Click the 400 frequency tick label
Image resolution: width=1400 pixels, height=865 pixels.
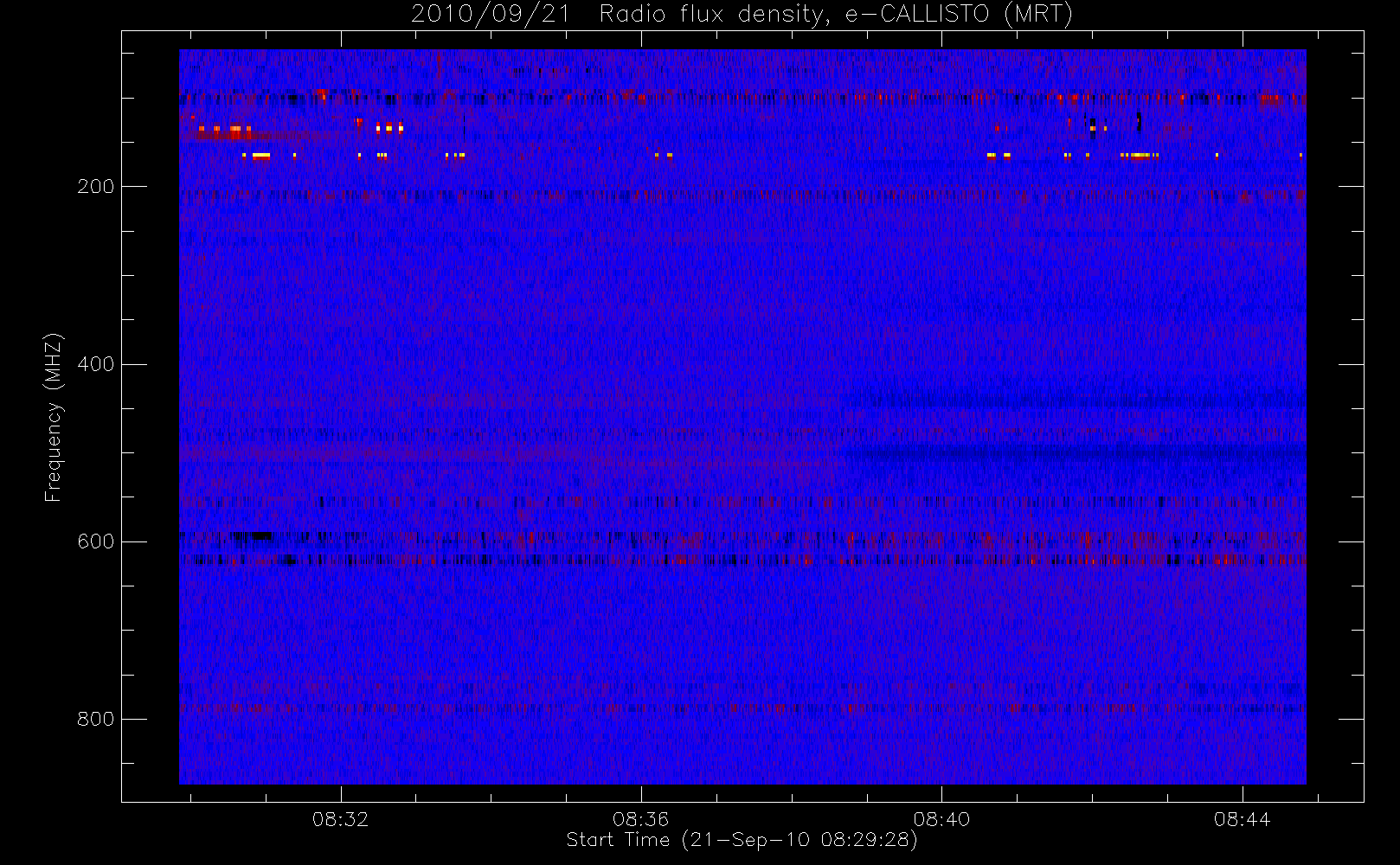95,364
